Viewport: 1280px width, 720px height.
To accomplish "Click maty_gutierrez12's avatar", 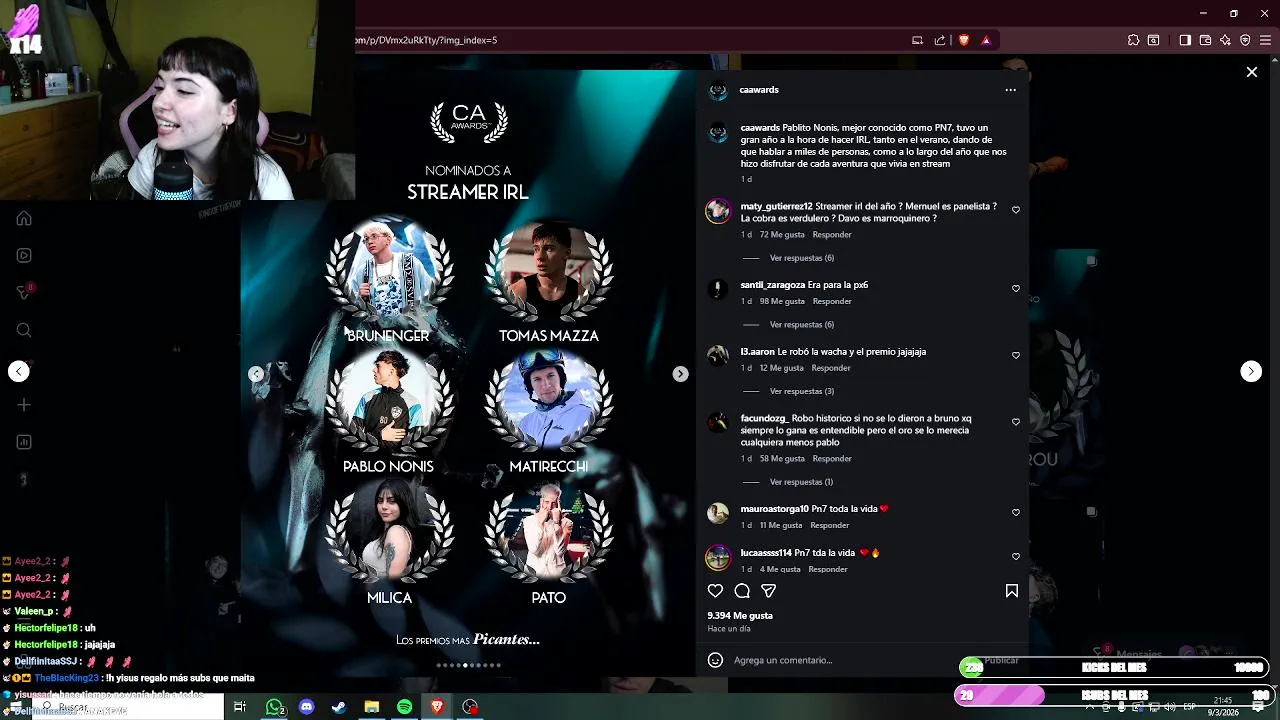I will (x=718, y=211).
